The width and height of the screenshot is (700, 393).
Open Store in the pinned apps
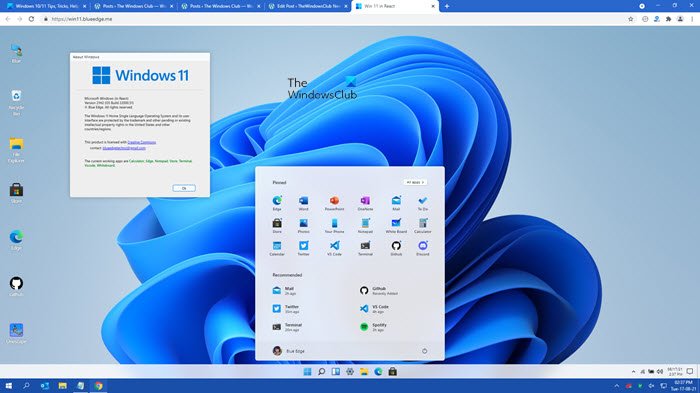tap(277, 225)
